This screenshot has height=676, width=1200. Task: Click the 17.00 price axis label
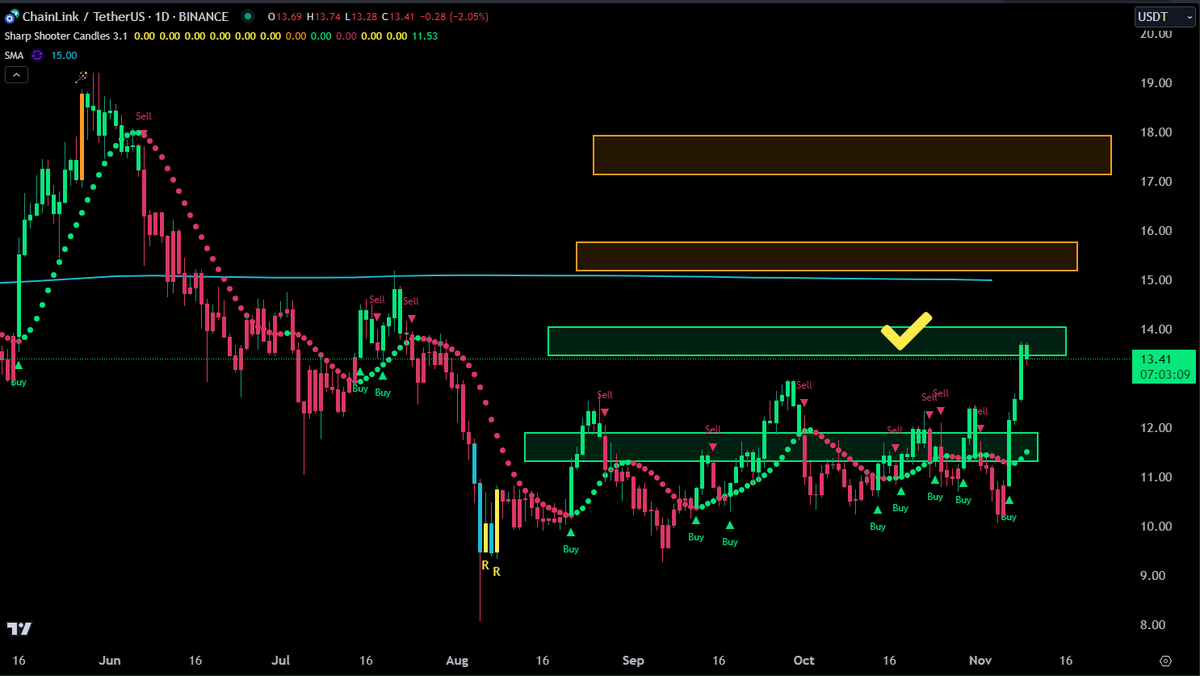pyautogui.click(x=1156, y=181)
